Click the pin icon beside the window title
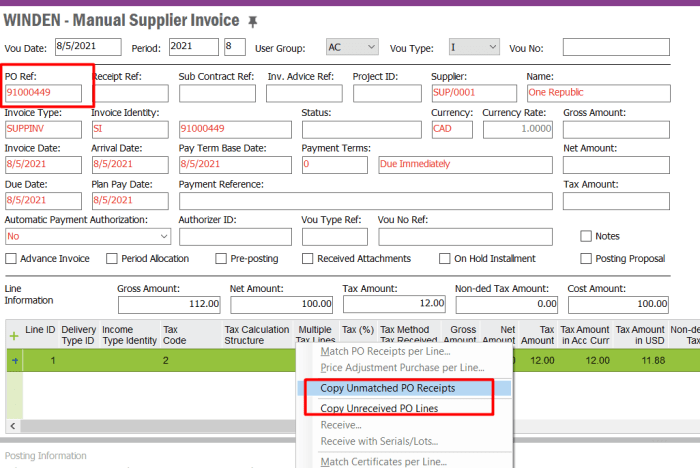The image size is (700, 468). coord(253,21)
